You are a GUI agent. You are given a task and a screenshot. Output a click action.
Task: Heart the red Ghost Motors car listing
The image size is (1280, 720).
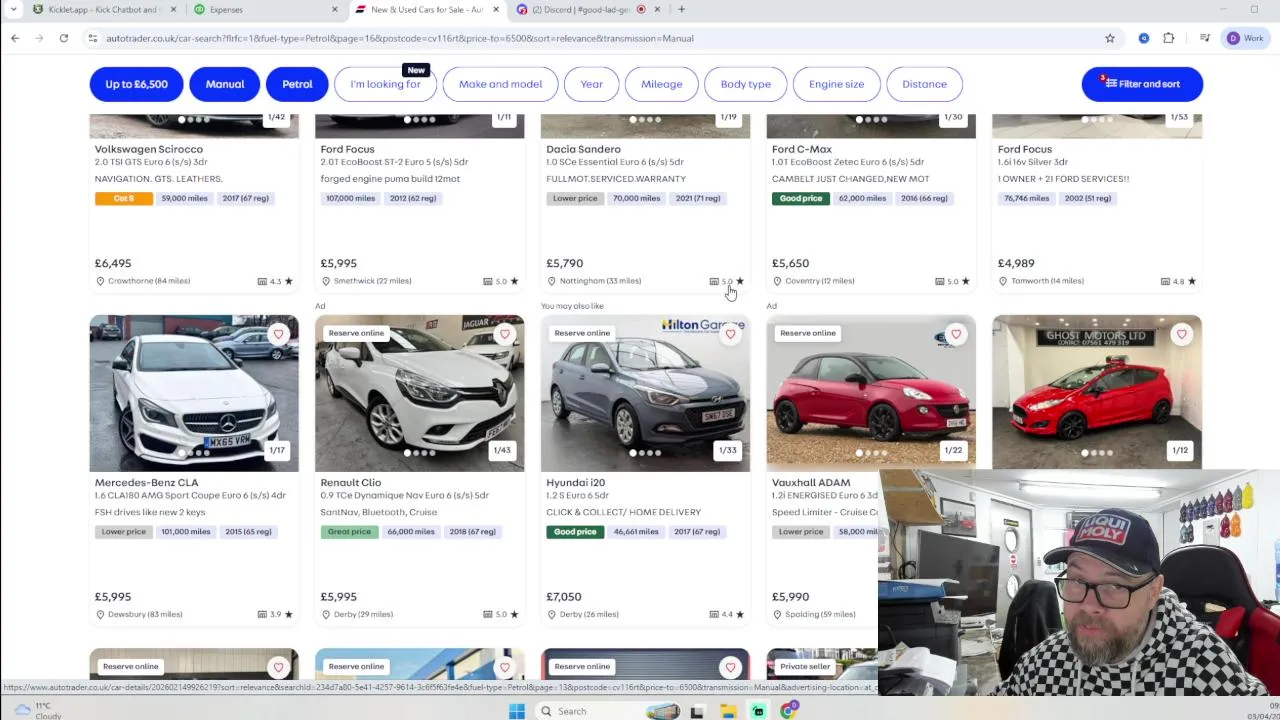(x=1182, y=334)
